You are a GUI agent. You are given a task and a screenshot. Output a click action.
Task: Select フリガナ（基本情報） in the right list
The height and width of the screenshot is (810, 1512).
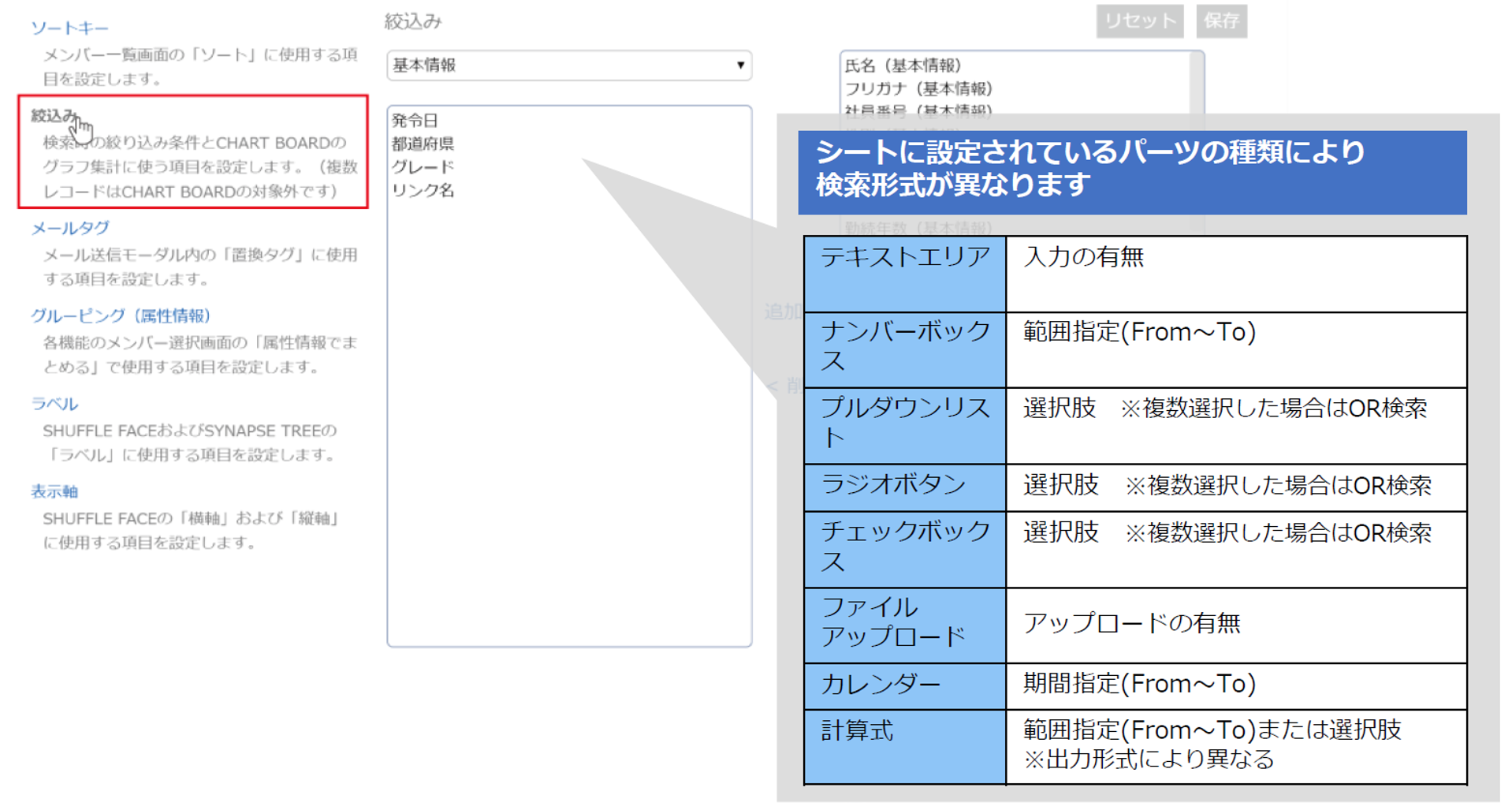[x=918, y=88]
